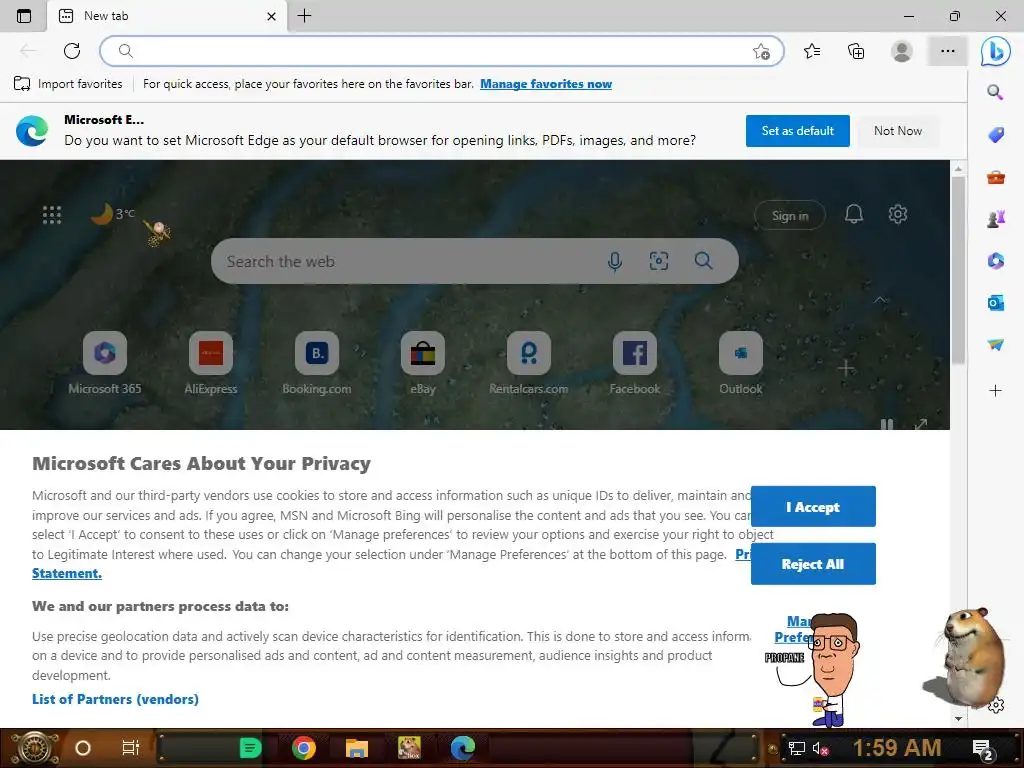Open the Action Center notifications icon

[983, 750]
